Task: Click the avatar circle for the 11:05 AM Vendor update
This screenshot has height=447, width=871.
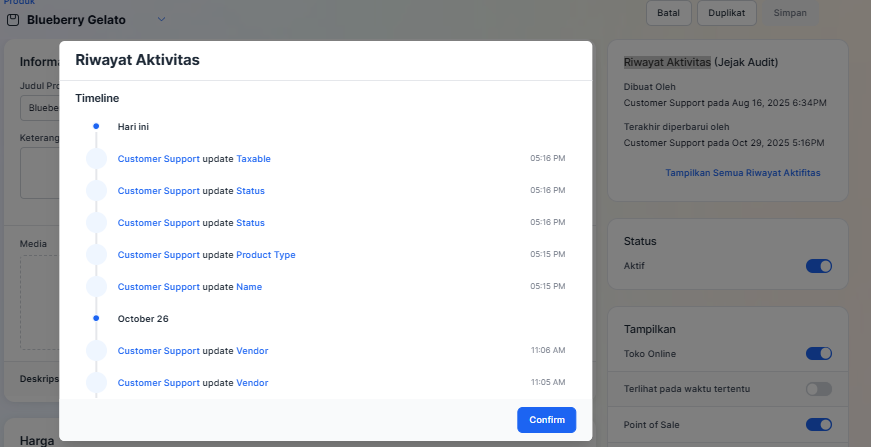Action: (x=96, y=383)
